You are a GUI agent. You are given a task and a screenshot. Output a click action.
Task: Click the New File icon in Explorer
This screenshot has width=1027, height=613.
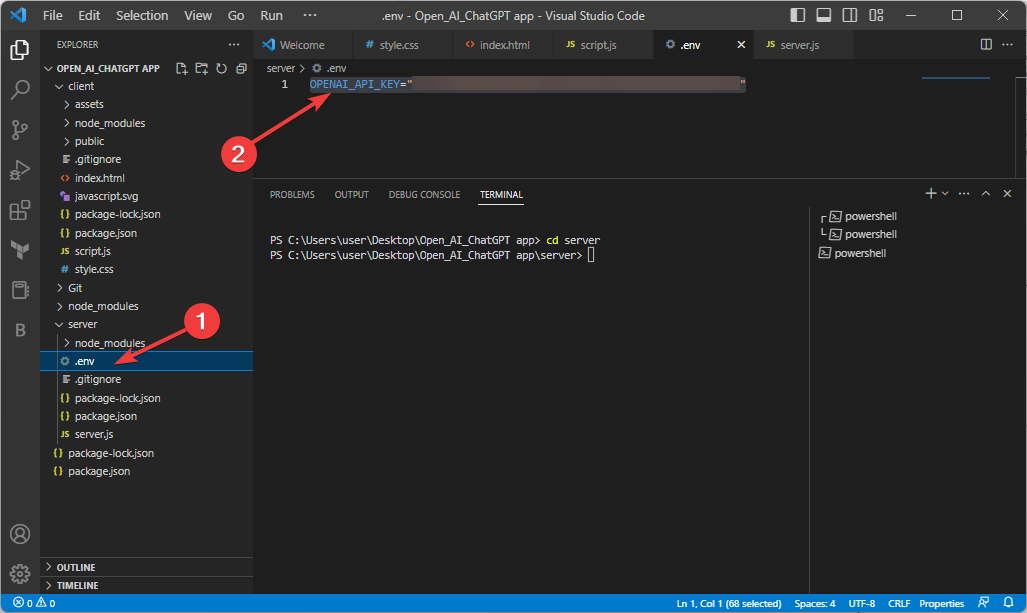(181, 68)
